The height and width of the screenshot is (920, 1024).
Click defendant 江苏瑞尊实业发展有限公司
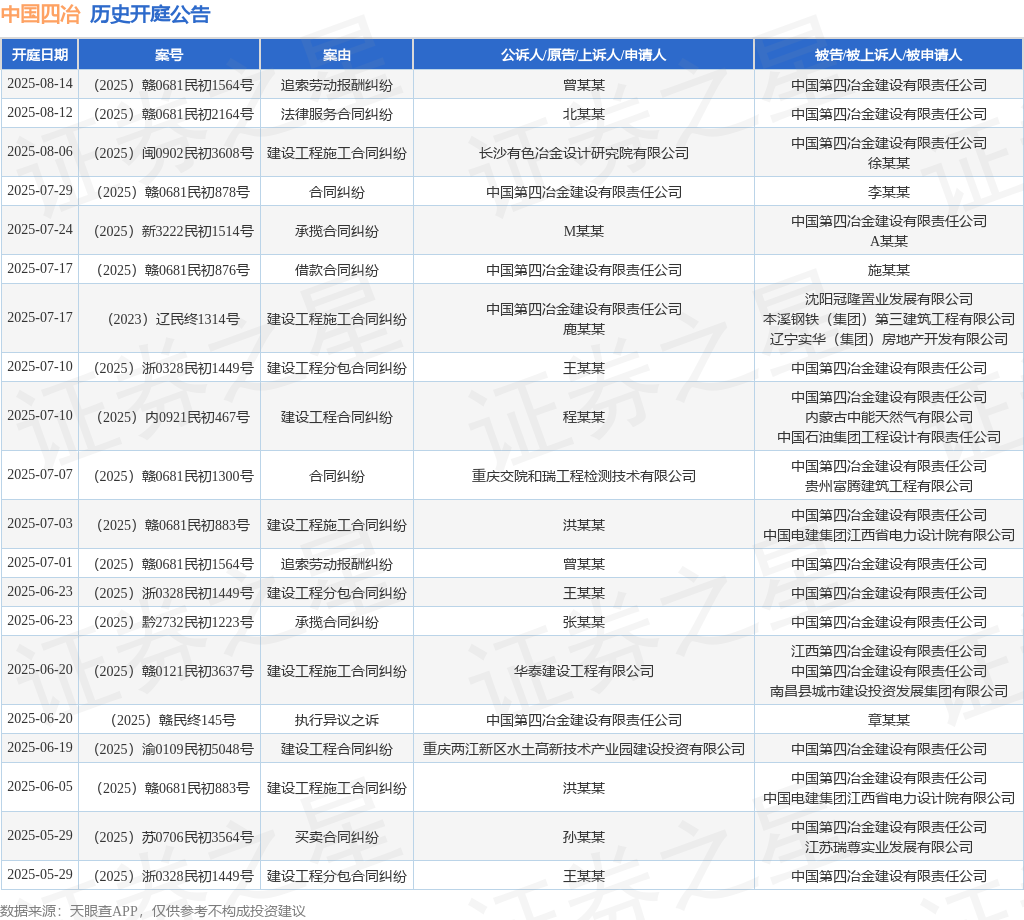889,847
